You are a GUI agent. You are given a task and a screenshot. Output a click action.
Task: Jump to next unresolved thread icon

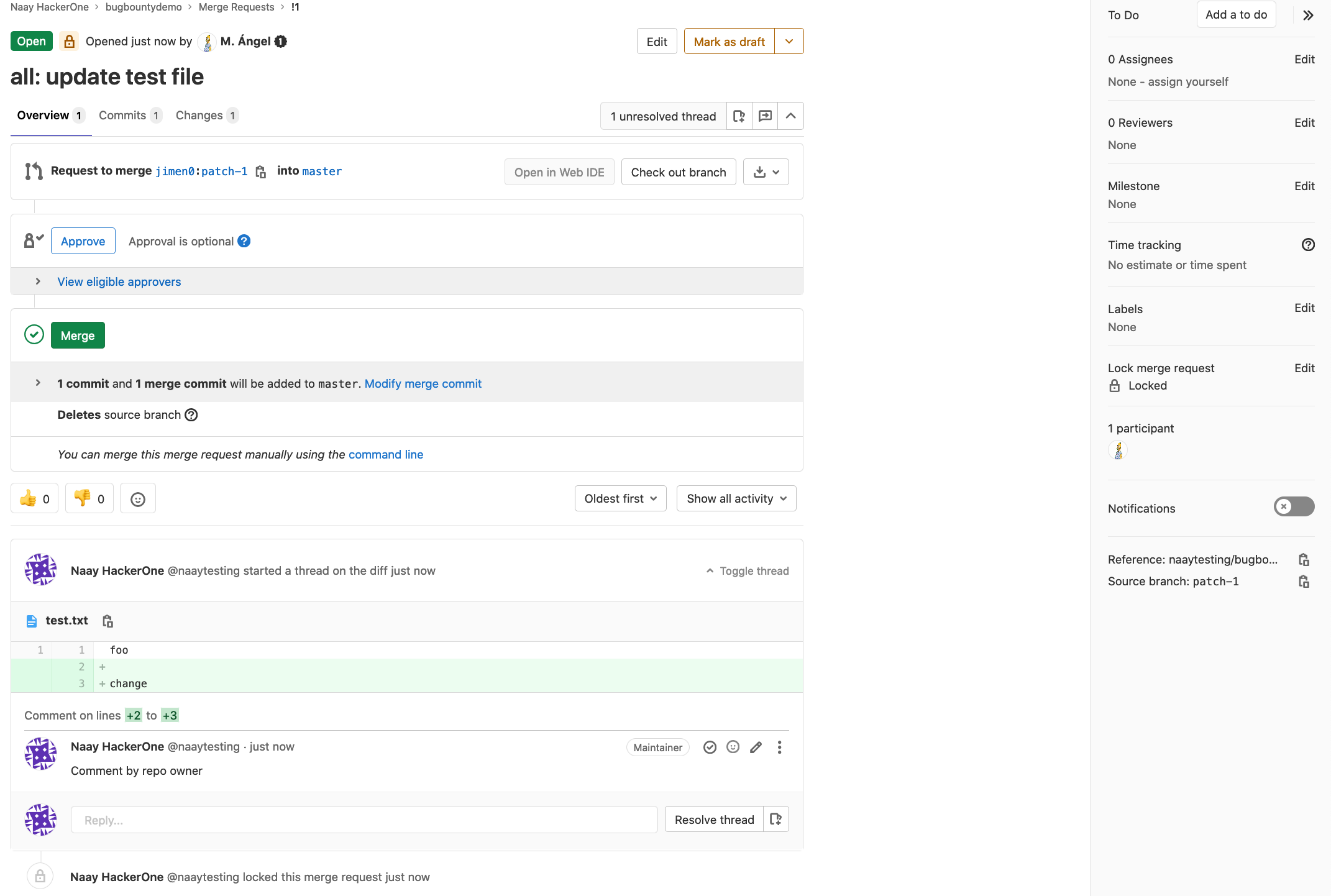(765, 116)
